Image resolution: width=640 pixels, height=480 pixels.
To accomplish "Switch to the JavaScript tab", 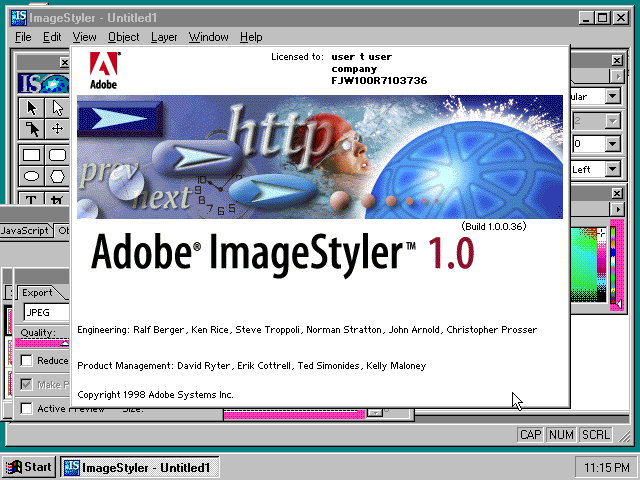I will [25, 231].
